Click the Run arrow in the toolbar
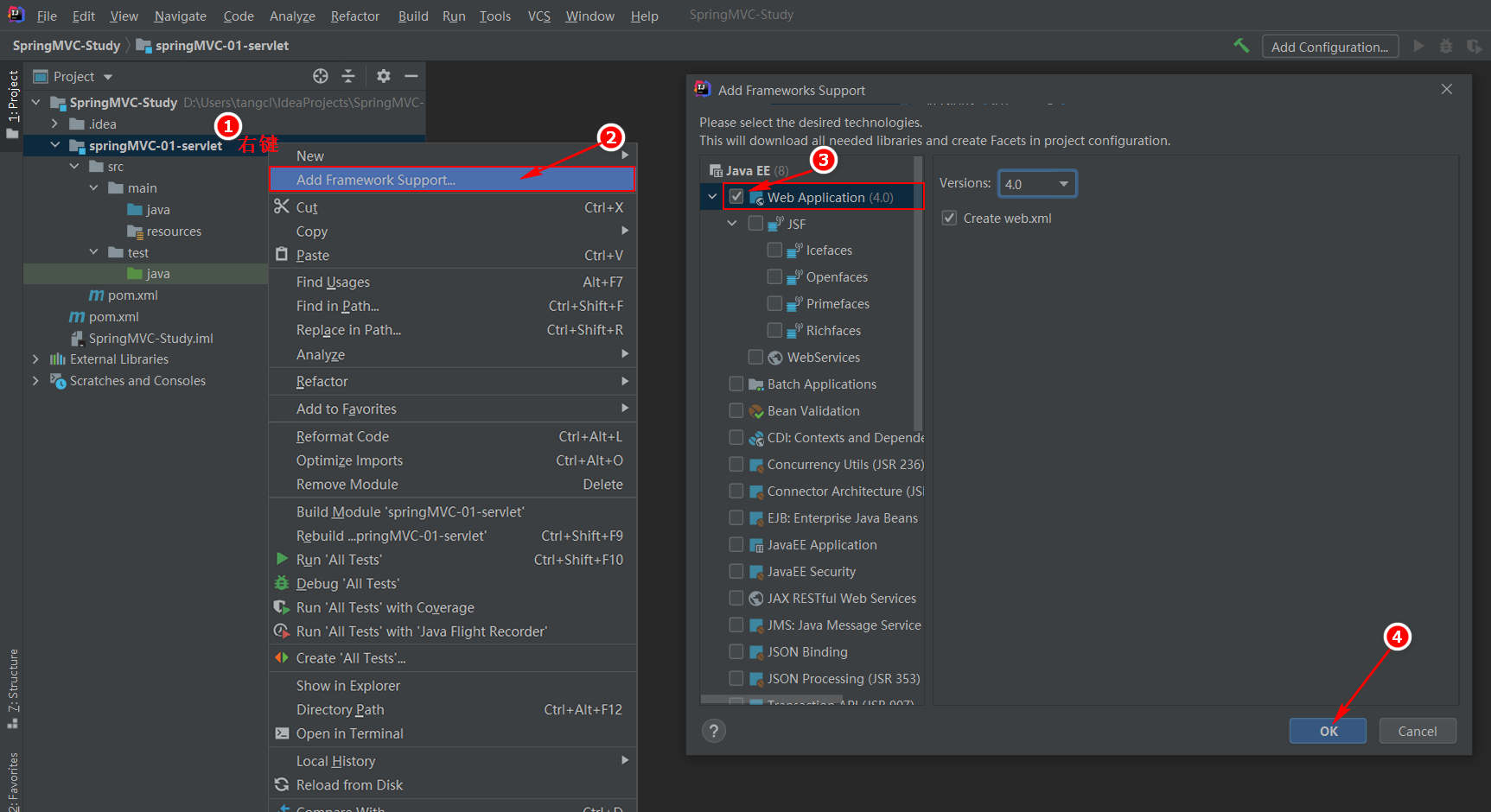 click(x=1418, y=46)
